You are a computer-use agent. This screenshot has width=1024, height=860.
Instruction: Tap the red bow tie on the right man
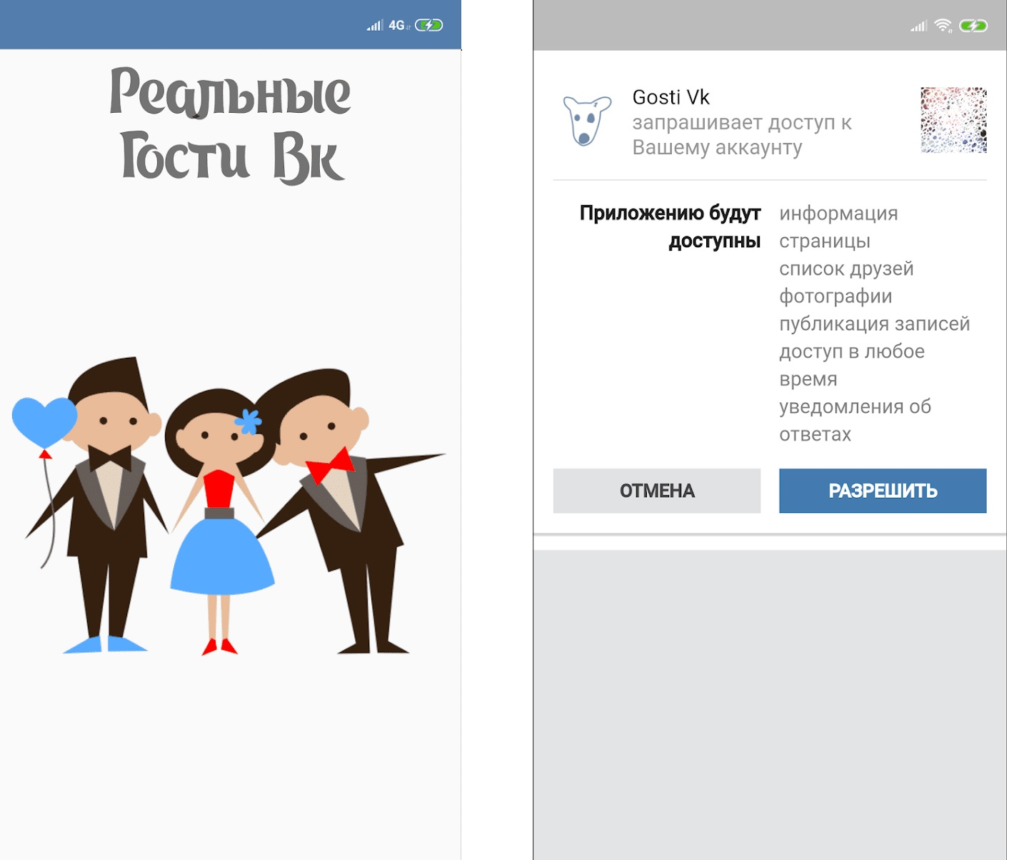[329, 465]
